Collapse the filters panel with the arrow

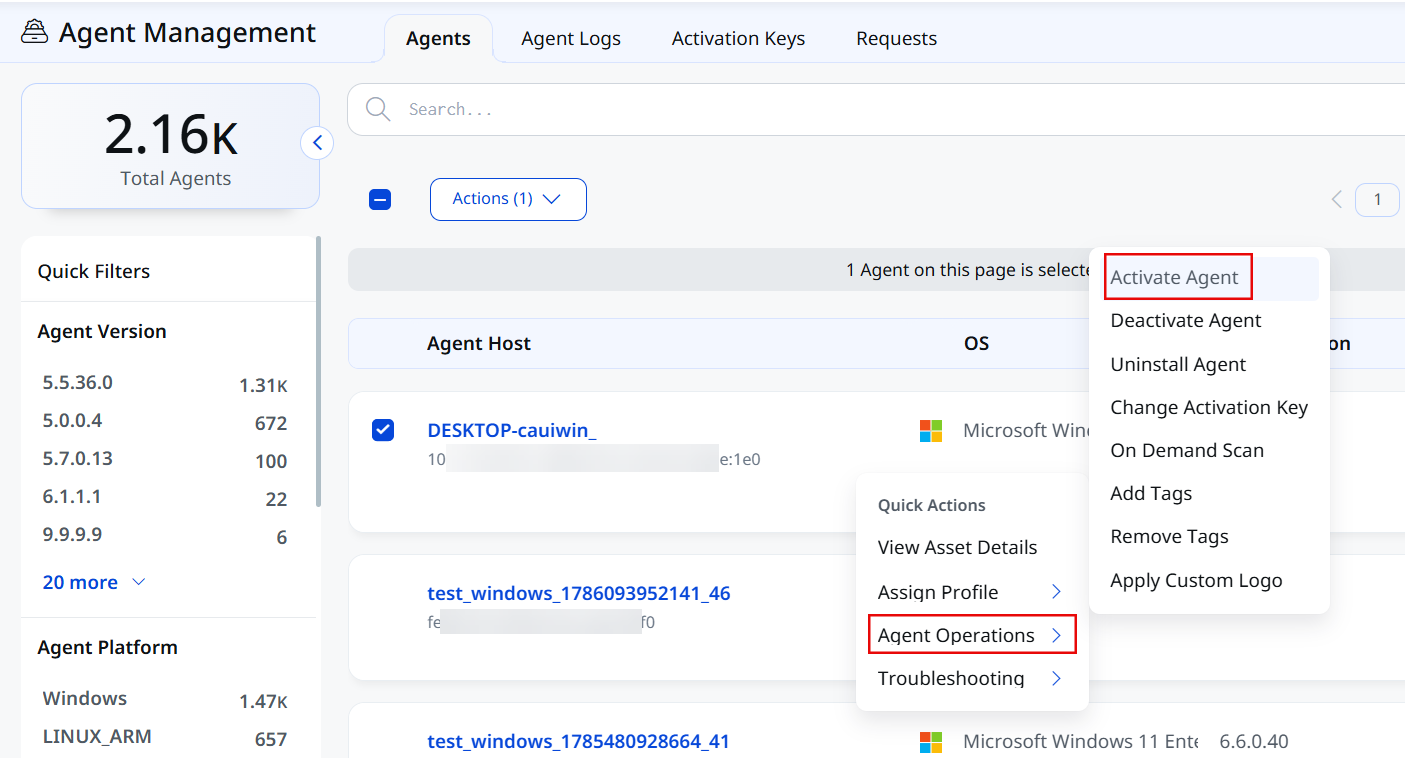tap(317, 143)
